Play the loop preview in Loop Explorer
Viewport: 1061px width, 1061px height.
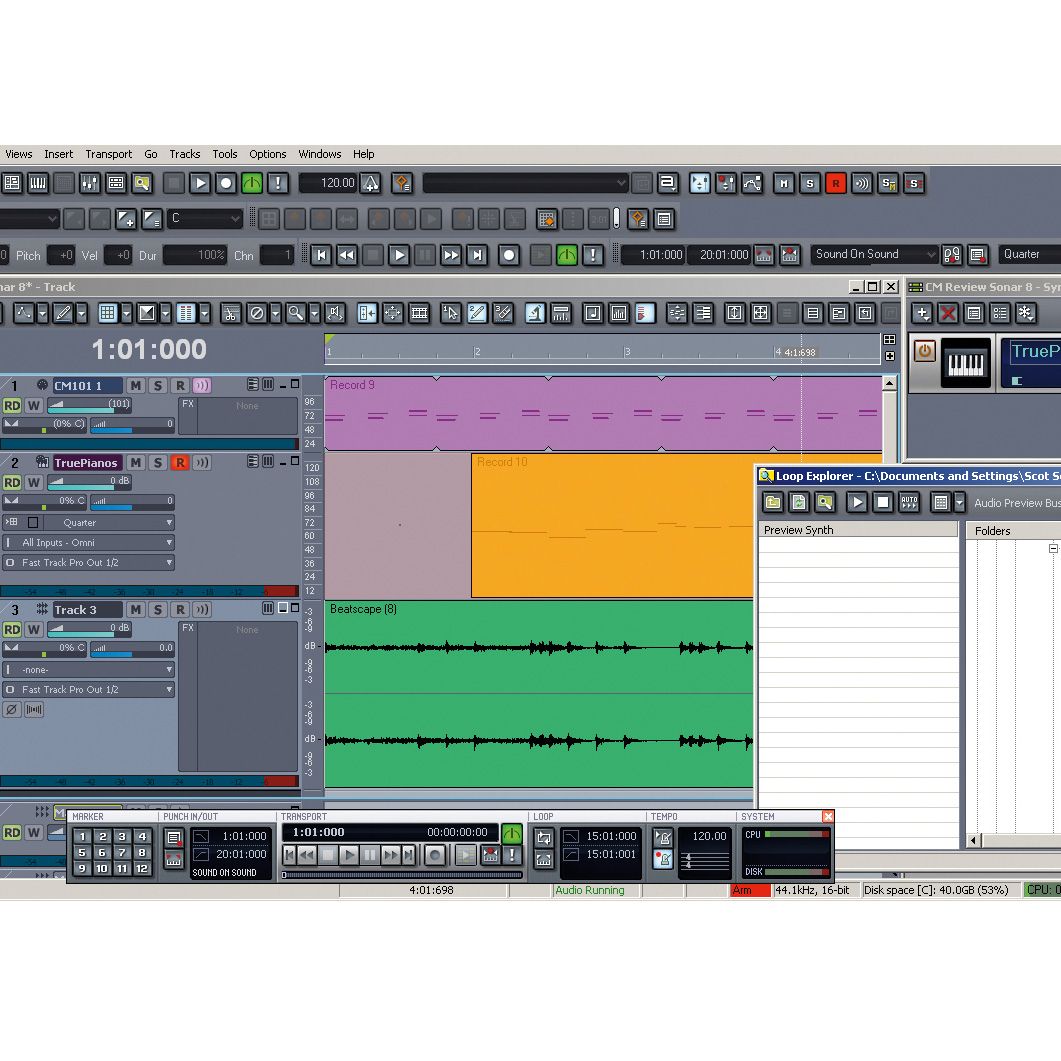(x=856, y=502)
